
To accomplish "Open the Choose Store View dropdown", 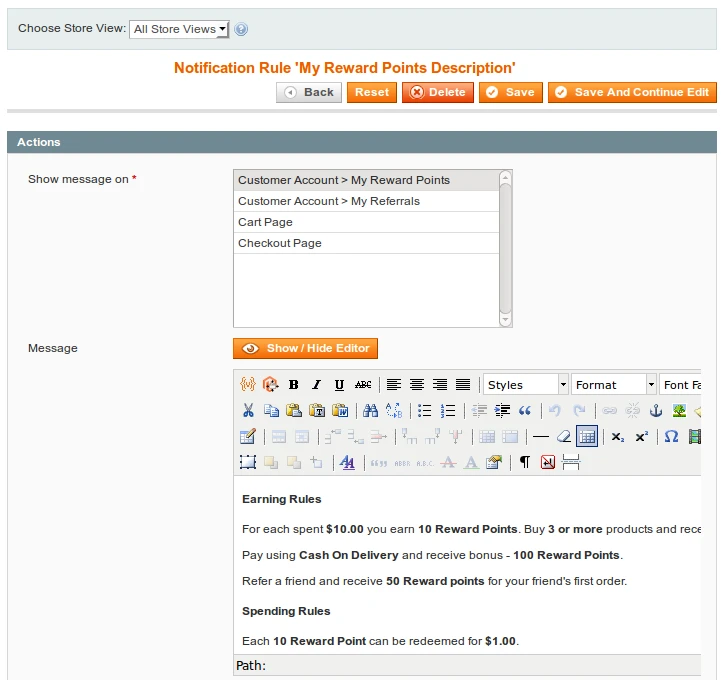I will (x=180, y=29).
